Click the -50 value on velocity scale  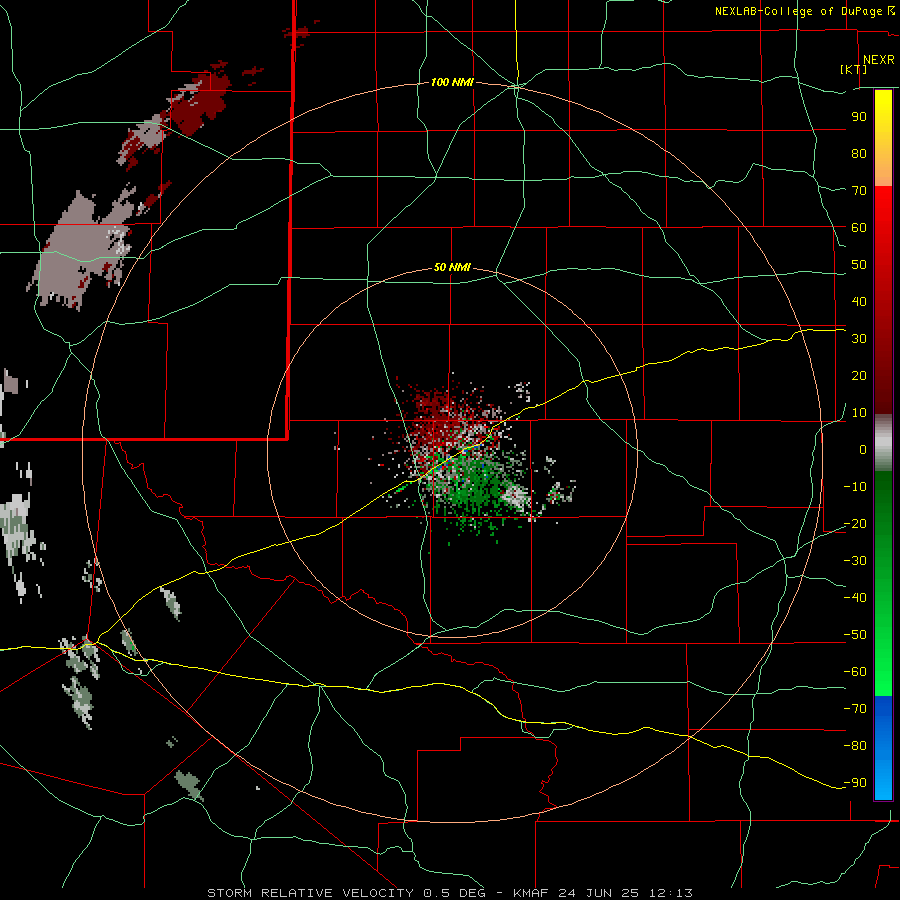tap(855, 634)
